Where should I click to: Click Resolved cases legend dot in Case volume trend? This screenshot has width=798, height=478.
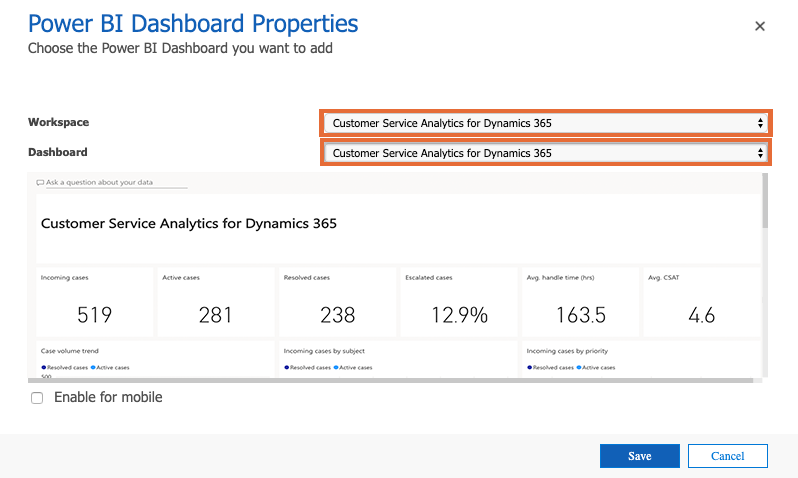pos(44,367)
